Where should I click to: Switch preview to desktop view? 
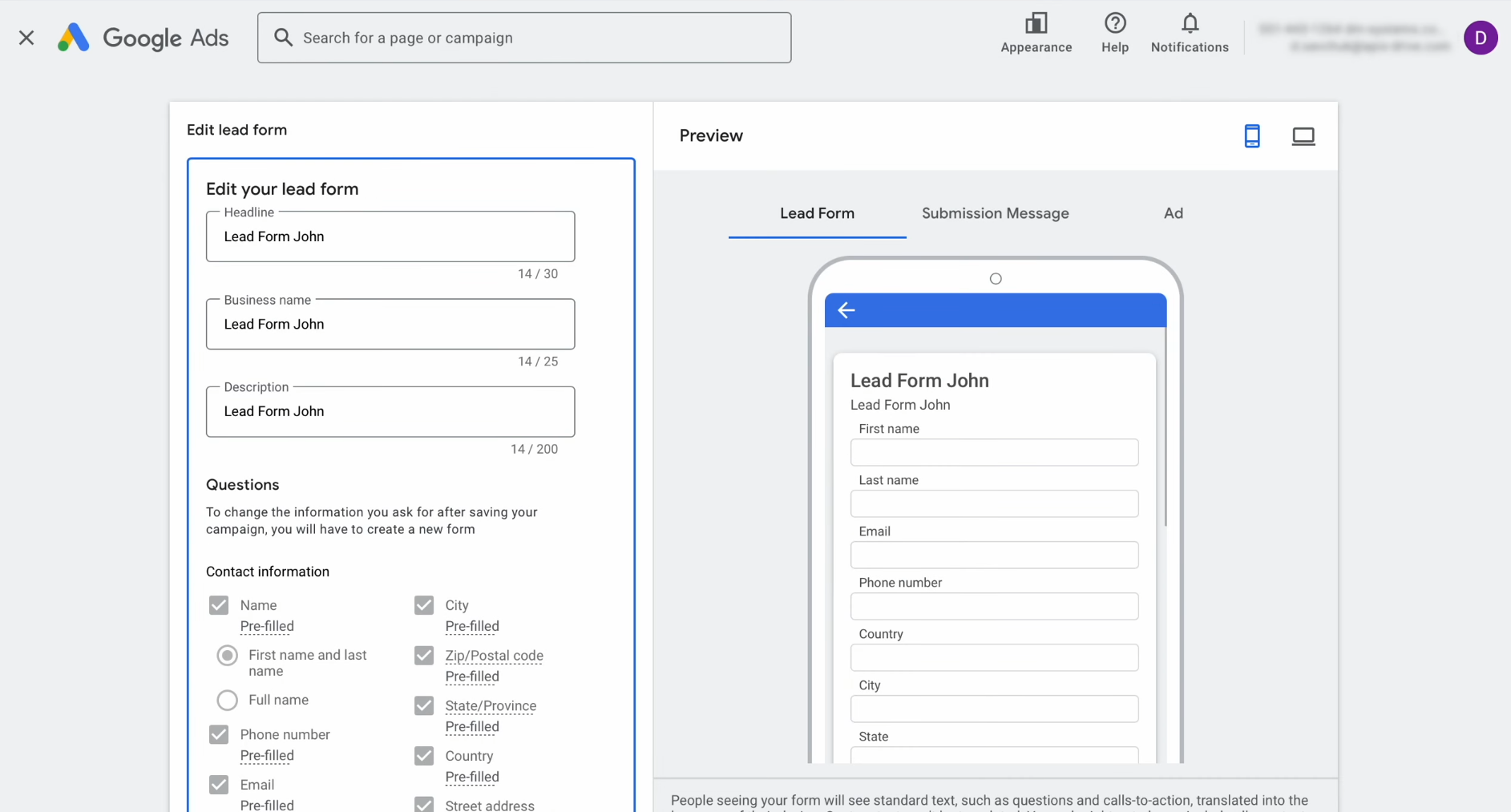[1303, 135]
